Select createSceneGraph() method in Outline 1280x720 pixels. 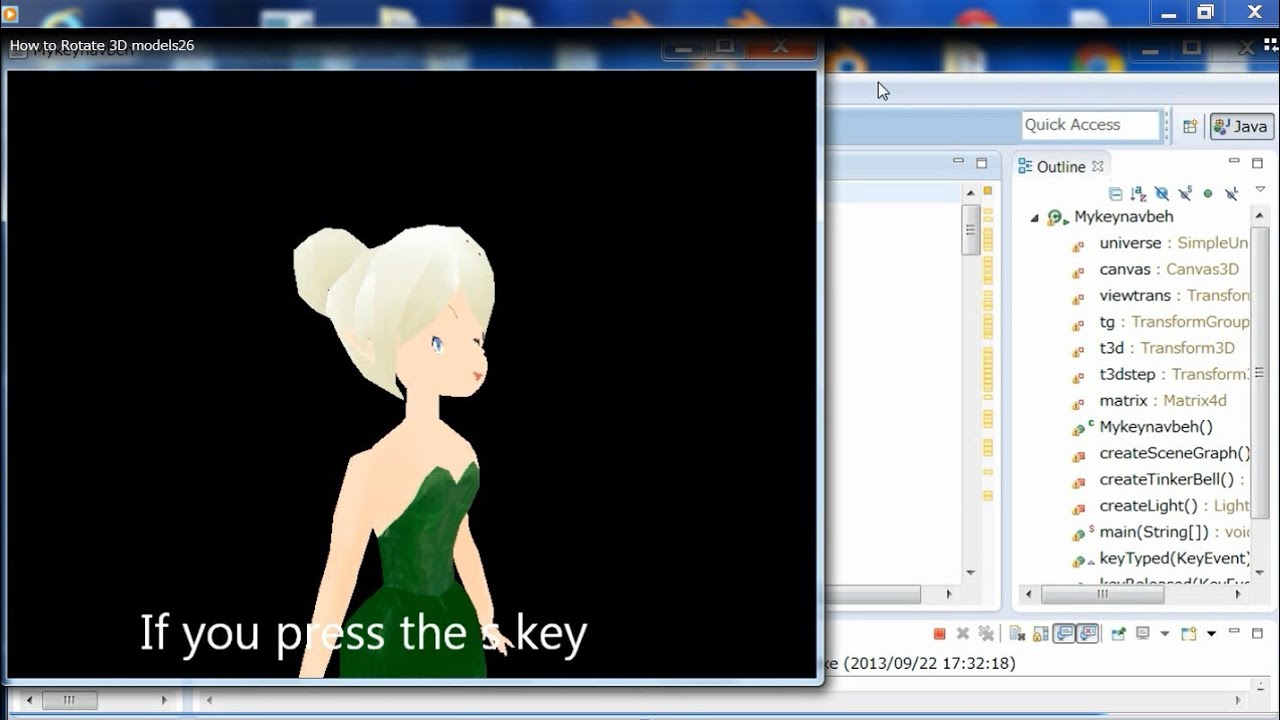click(1174, 453)
